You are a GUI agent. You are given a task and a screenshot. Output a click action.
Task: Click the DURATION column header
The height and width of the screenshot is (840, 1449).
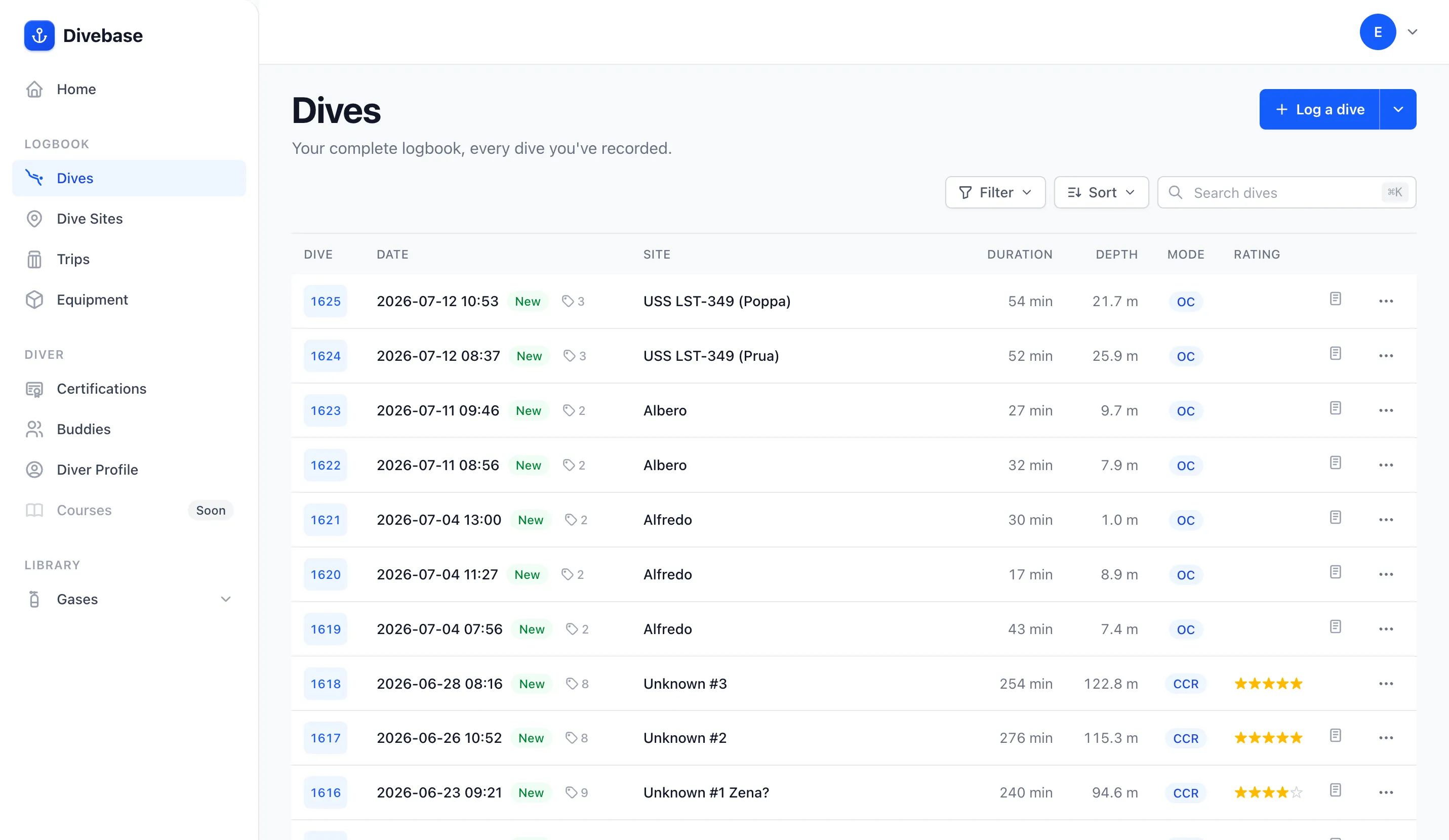click(1020, 255)
